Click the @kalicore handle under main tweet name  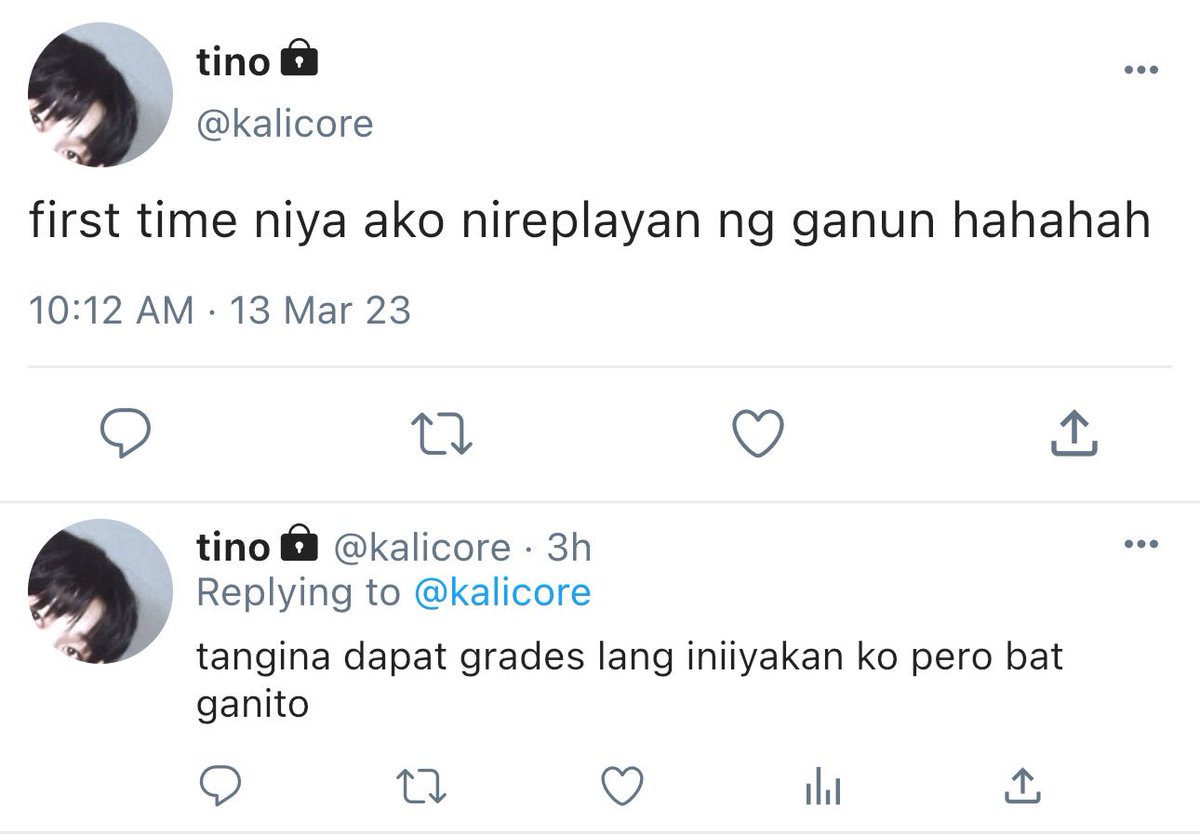[x=285, y=124]
